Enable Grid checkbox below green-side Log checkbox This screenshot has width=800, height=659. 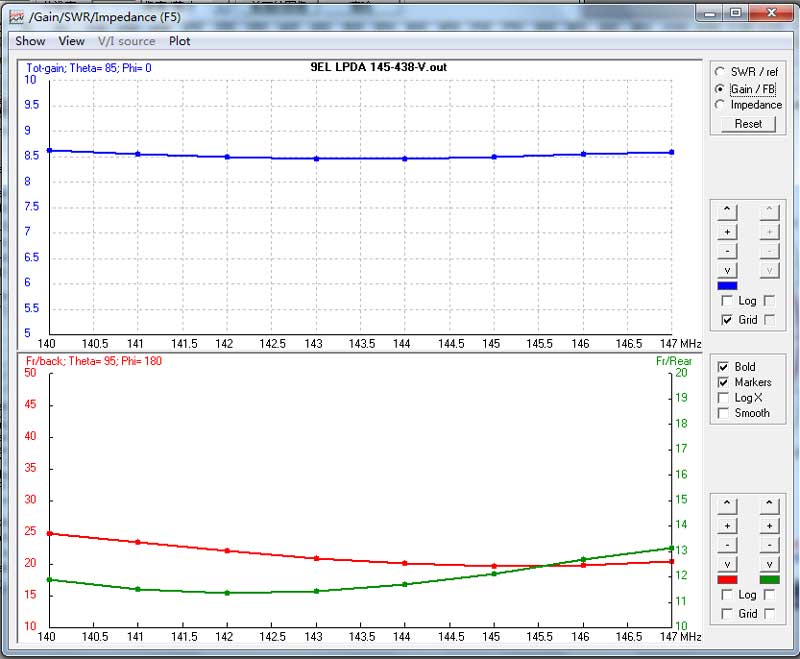[769, 614]
